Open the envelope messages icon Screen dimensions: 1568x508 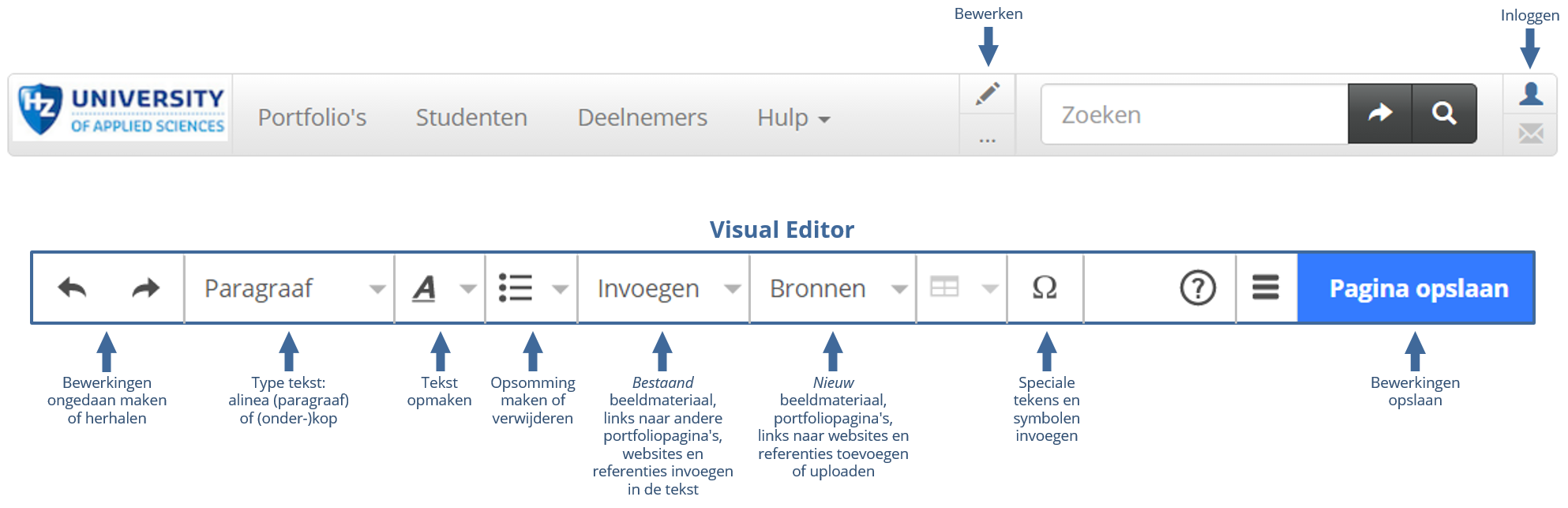1531,134
